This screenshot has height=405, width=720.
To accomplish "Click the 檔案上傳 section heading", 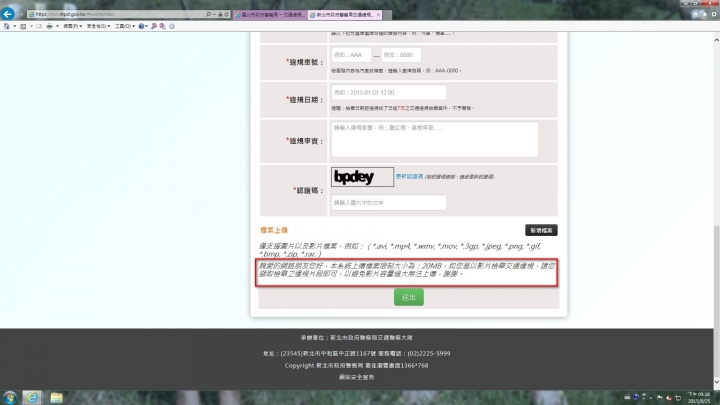I will click(x=274, y=230).
